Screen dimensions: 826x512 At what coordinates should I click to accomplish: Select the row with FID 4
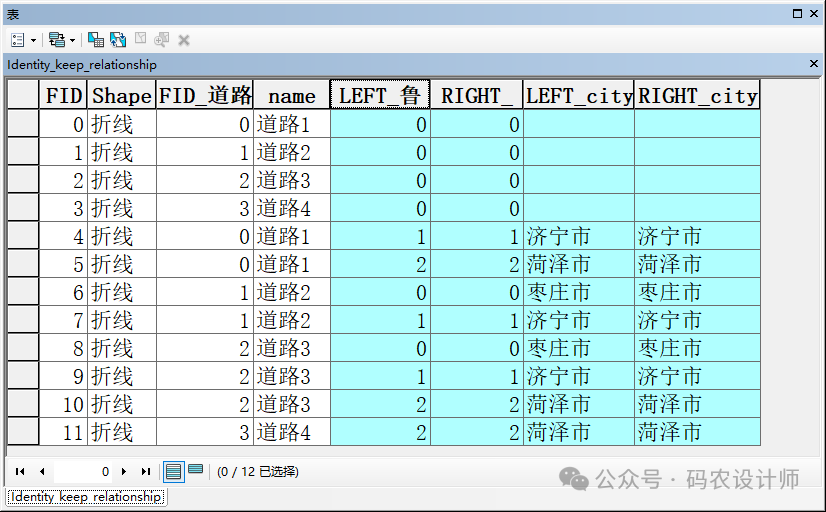[23, 237]
